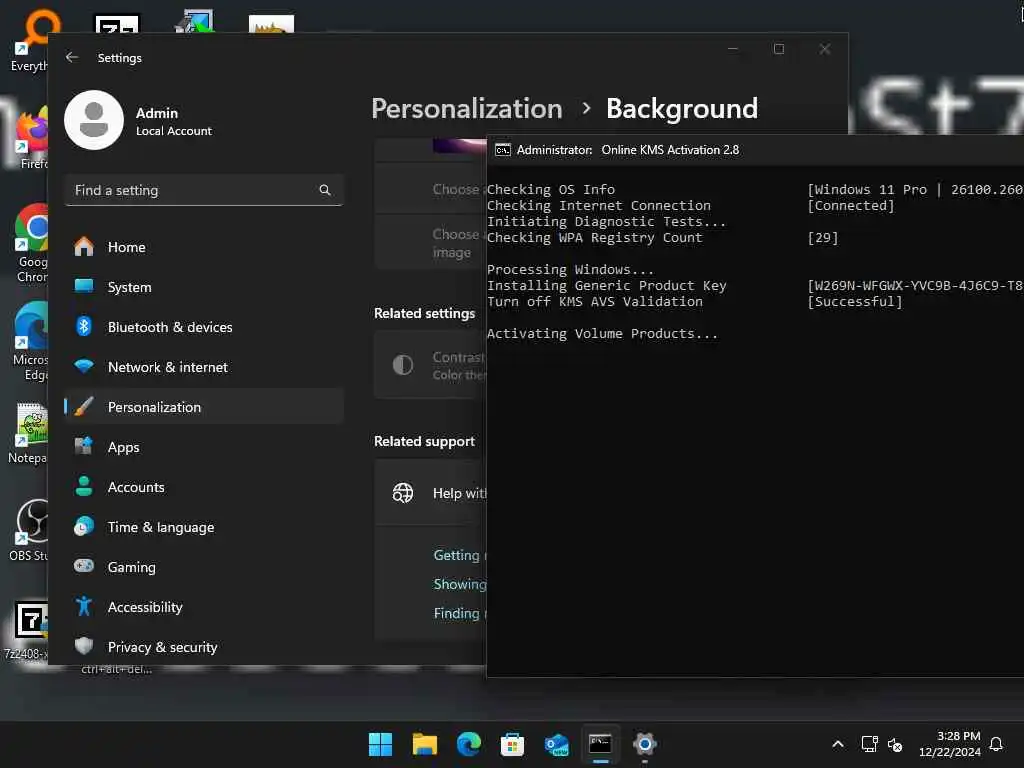The height and width of the screenshot is (768, 1024).
Task: Open Time & language settings
Action: 204,527
